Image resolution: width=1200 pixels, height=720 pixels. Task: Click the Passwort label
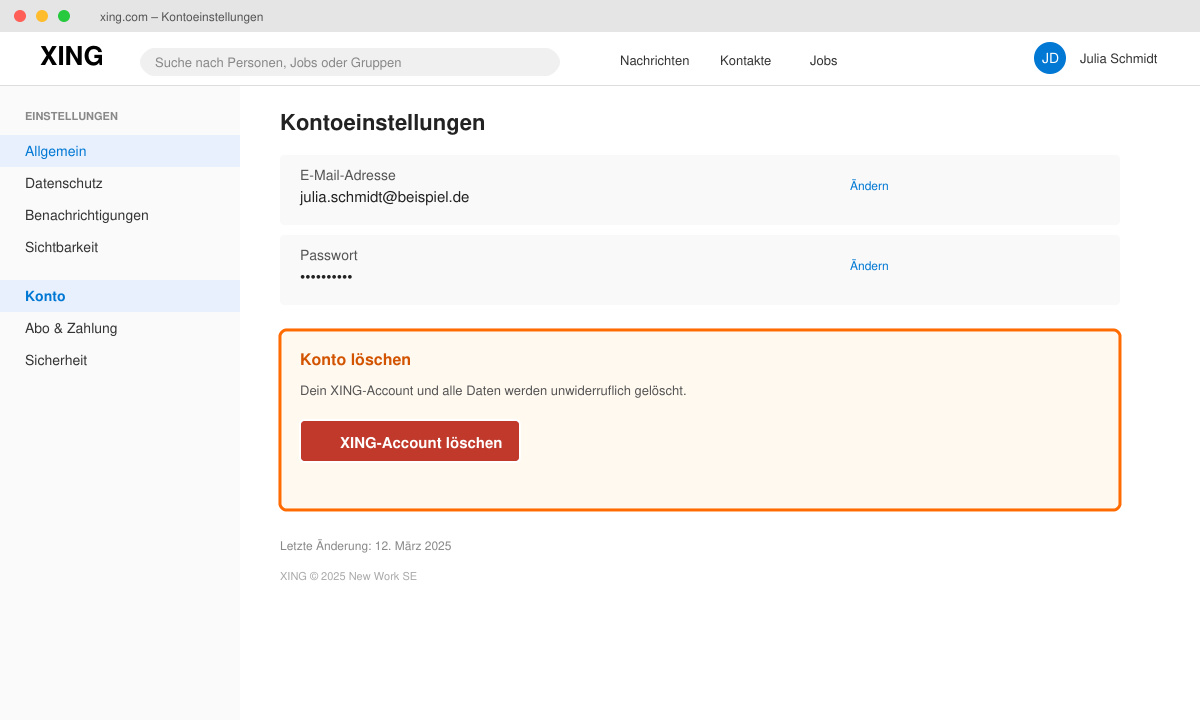click(x=328, y=256)
